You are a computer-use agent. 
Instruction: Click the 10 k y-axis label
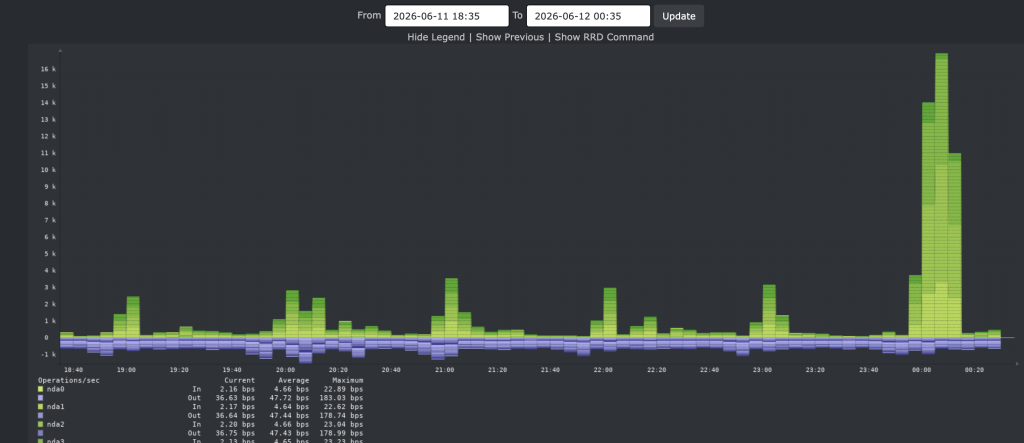(x=48, y=169)
